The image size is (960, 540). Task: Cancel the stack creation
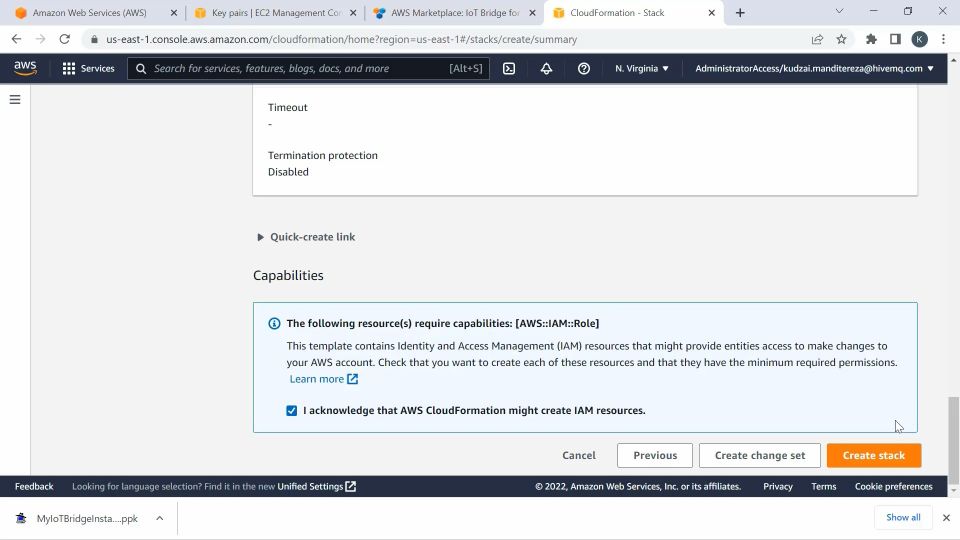(x=579, y=456)
